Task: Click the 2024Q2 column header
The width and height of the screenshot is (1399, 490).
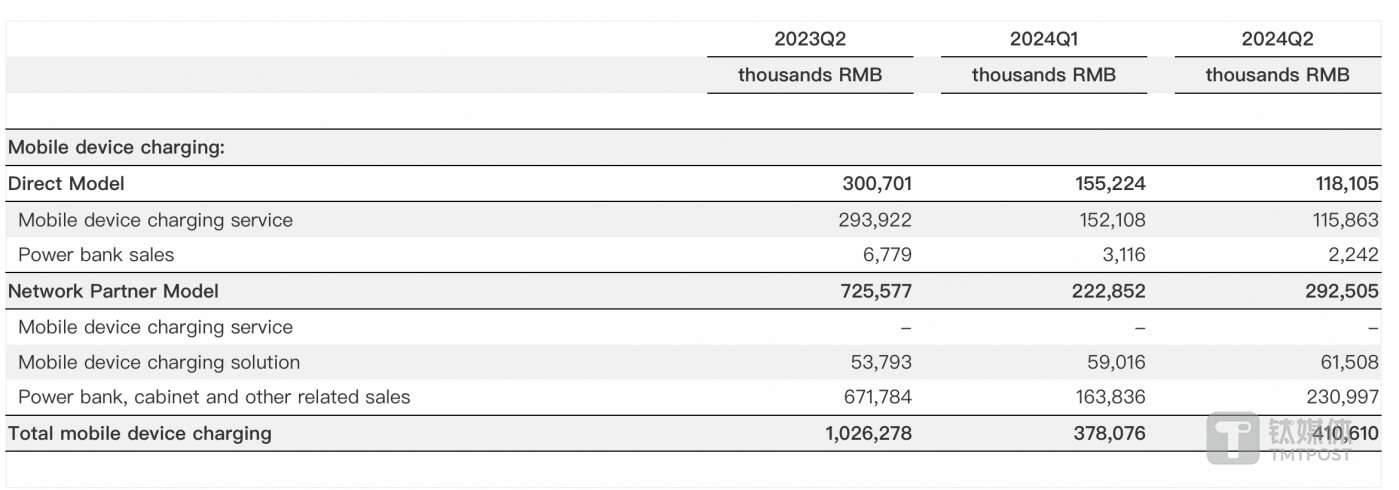Action: [1277, 39]
